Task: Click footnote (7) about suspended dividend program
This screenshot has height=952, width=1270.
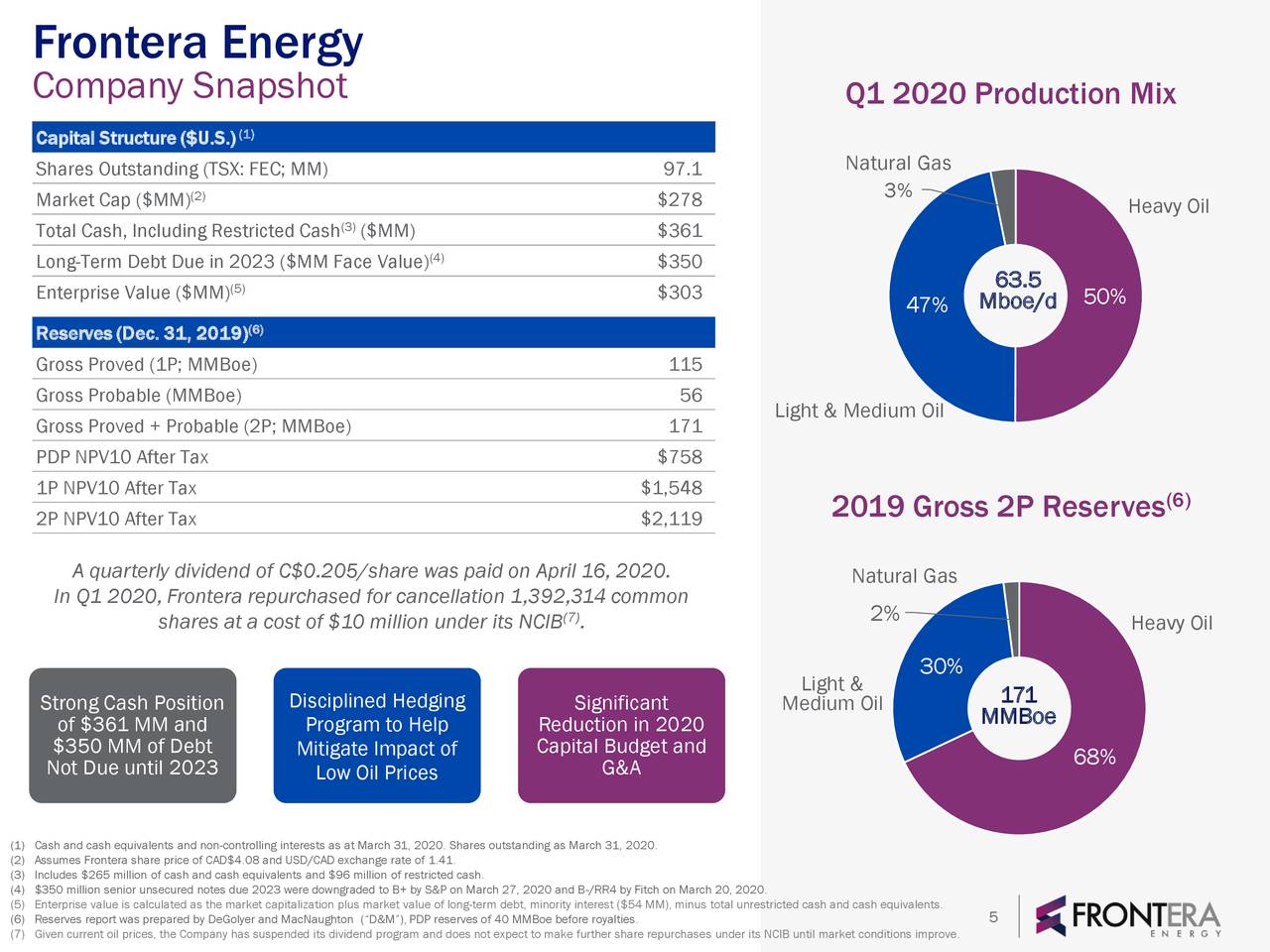Action: point(484,934)
